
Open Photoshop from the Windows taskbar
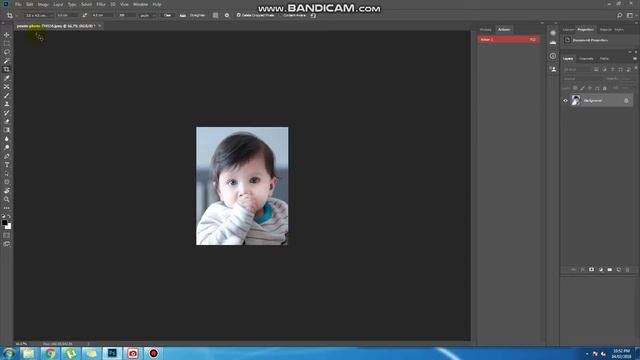point(112,353)
